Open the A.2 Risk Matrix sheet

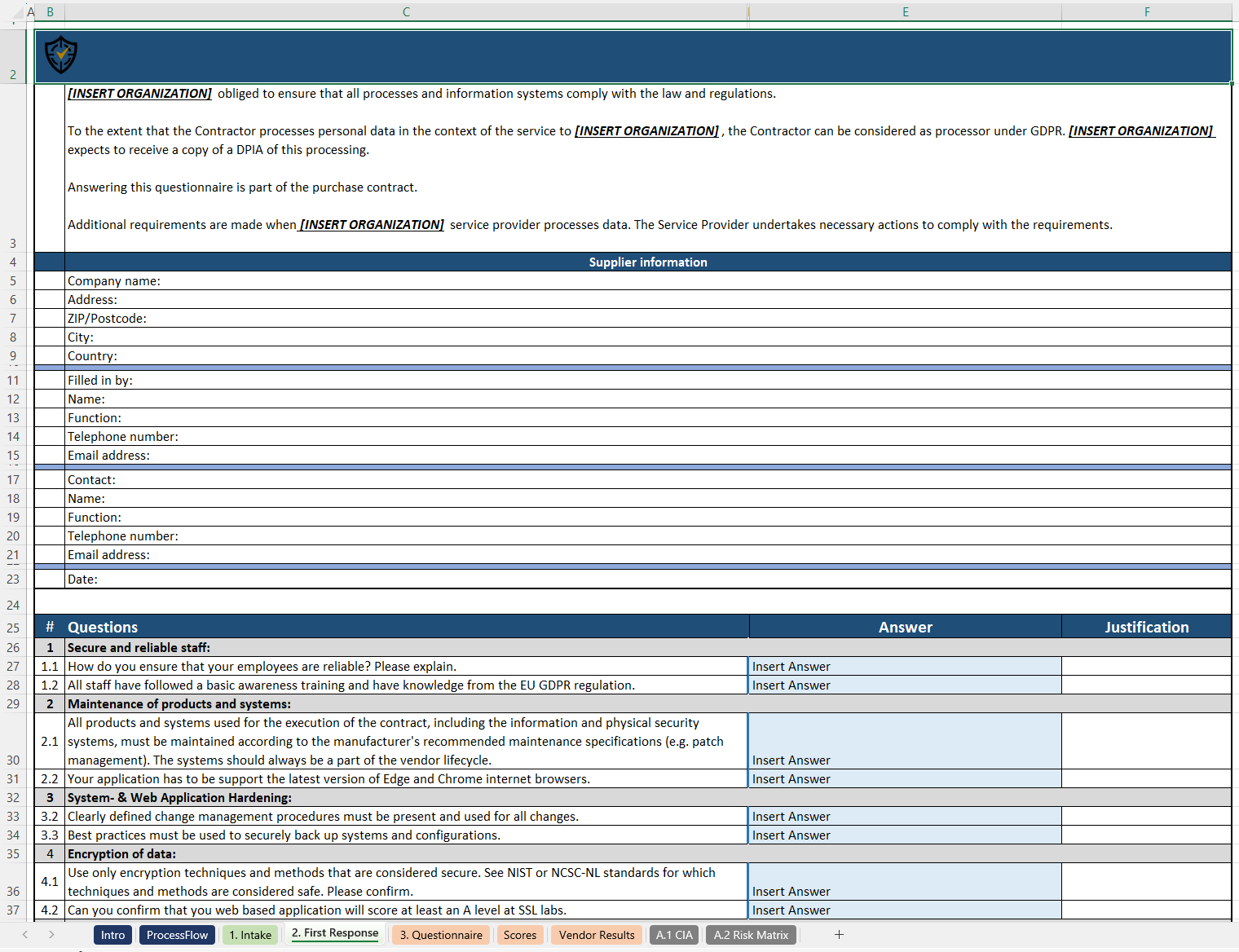tap(751, 935)
